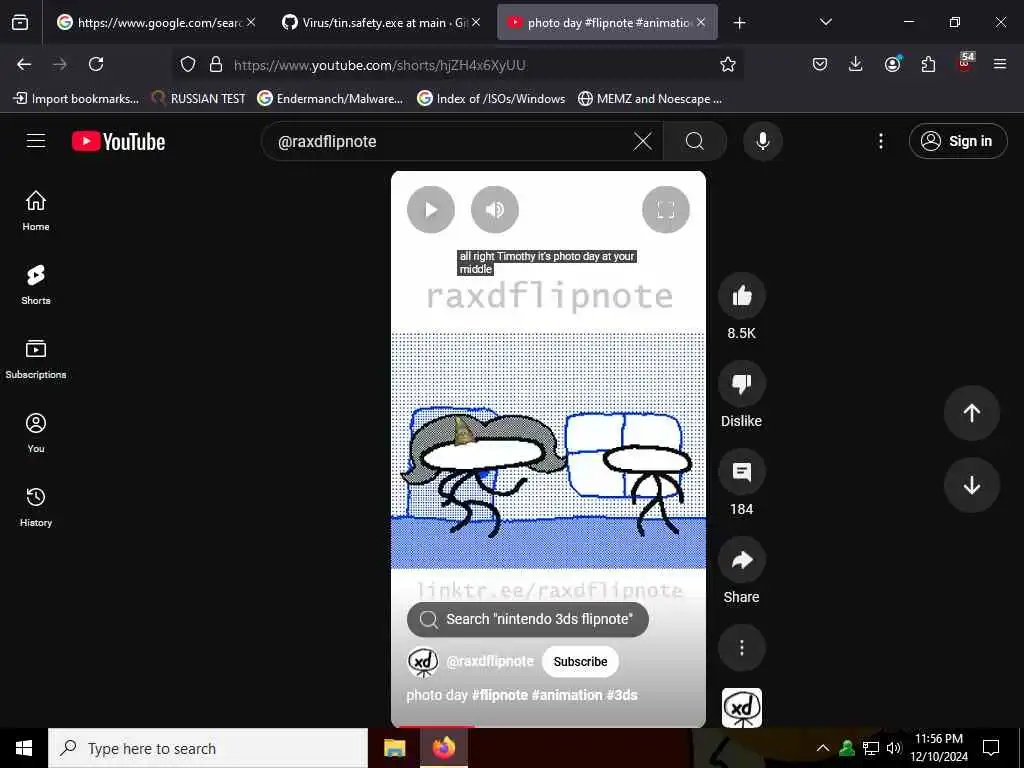Viewport: 1024px width, 768px height.
Task: Open @raxdflipnote channel name link
Action: click(490, 662)
